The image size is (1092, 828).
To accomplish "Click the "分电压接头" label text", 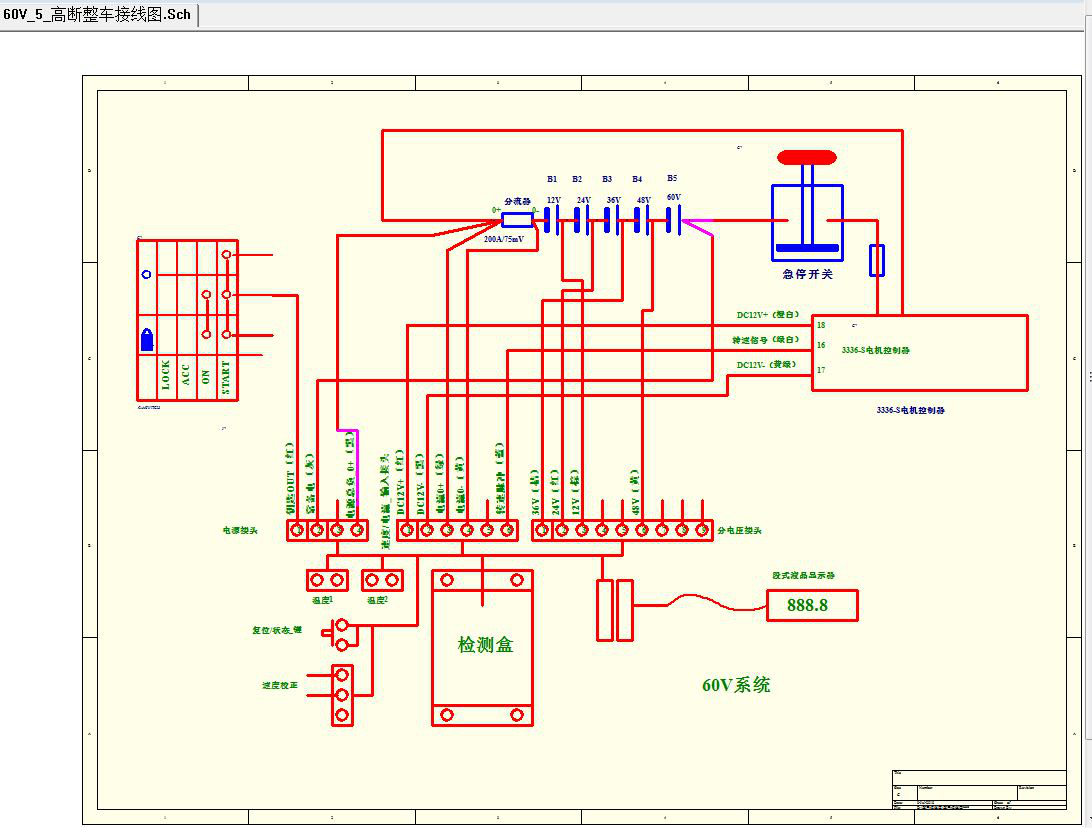I will pos(739,531).
